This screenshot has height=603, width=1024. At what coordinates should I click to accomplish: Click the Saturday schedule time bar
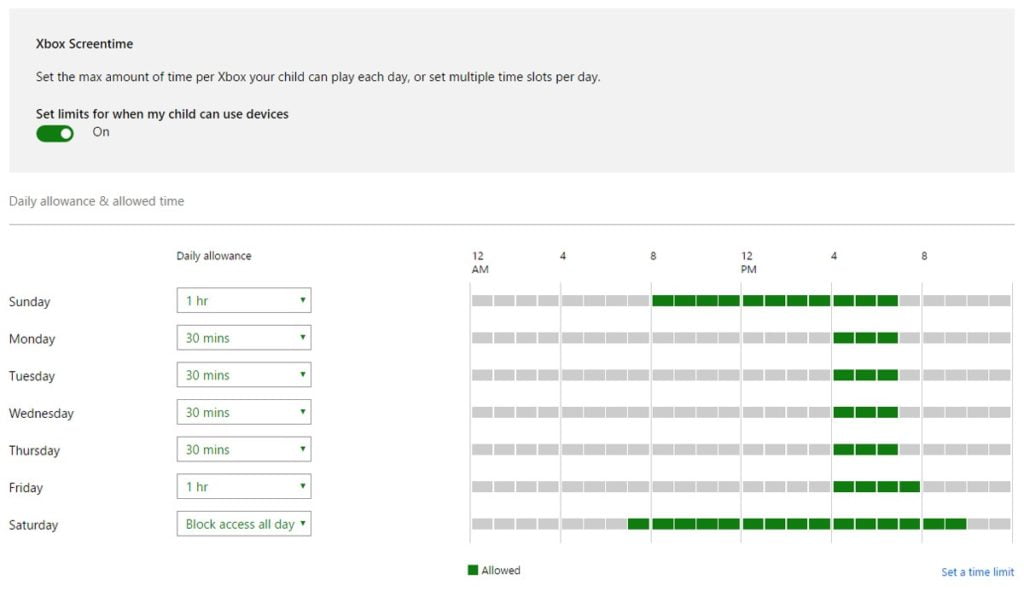[x=741, y=524]
